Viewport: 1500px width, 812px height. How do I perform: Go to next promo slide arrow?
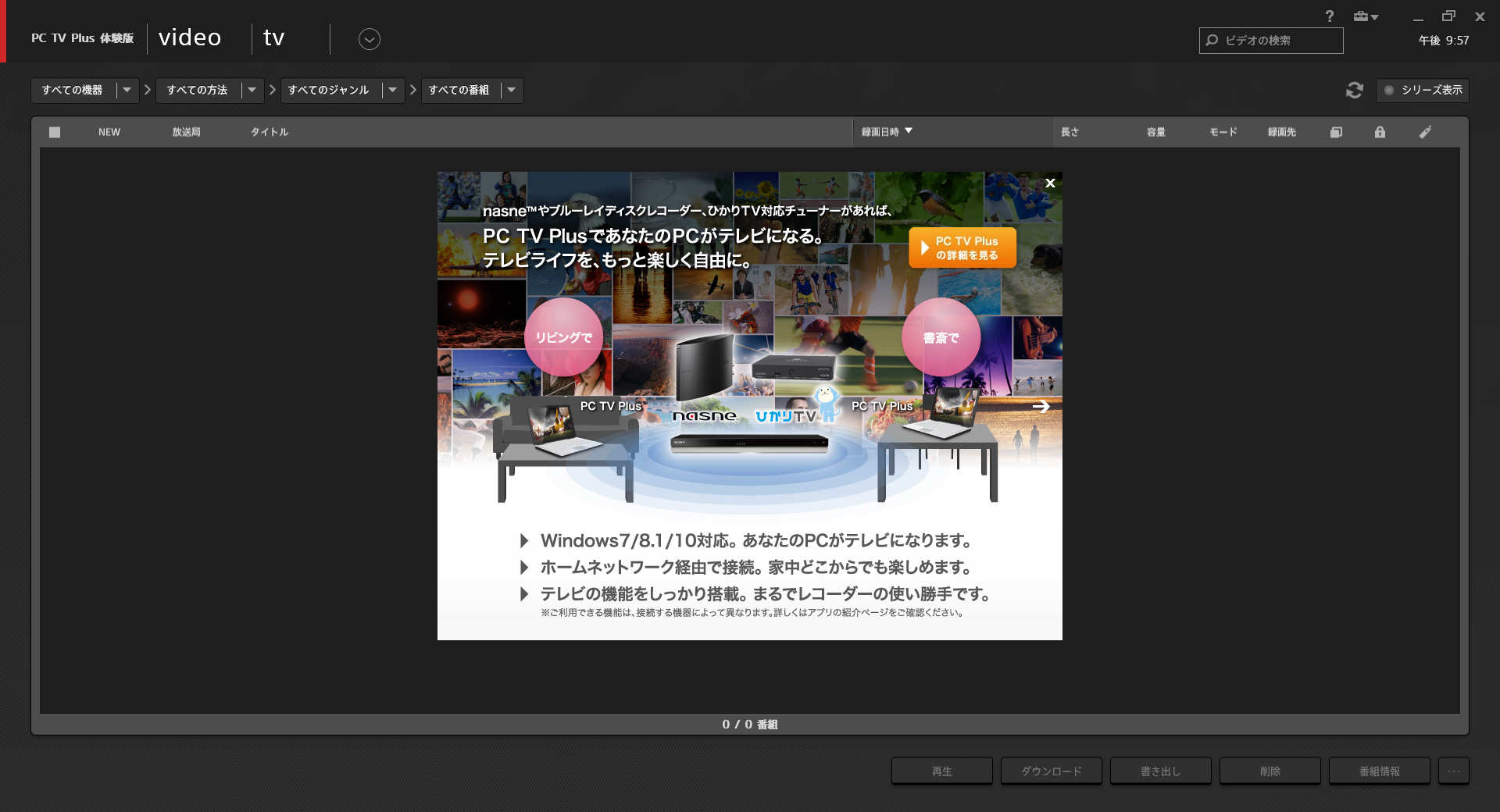pos(1041,406)
